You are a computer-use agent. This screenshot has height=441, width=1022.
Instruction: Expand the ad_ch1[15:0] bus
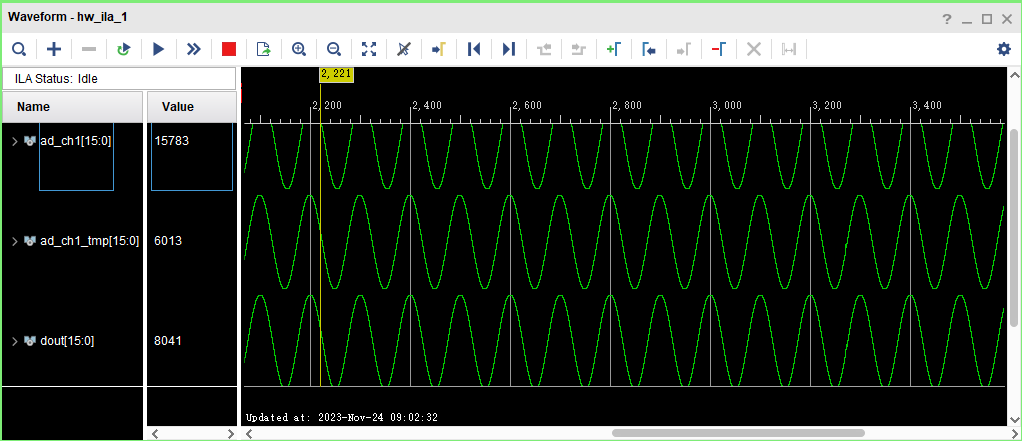point(15,140)
